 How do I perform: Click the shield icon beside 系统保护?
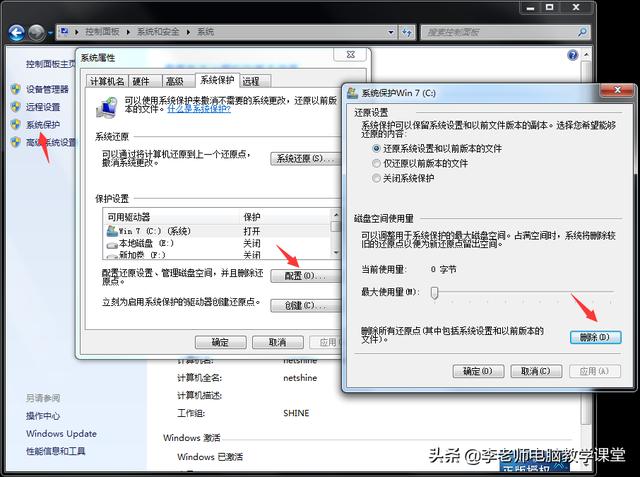(16, 124)
